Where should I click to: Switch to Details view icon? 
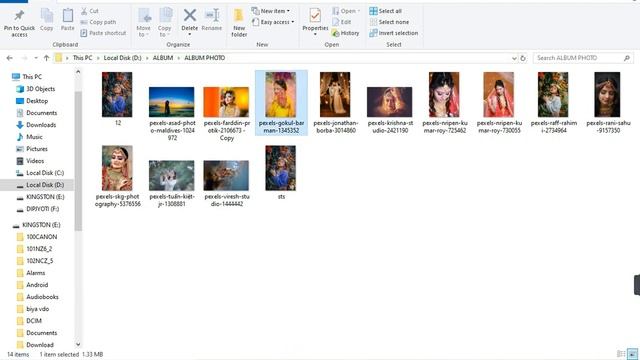[621, 354]
